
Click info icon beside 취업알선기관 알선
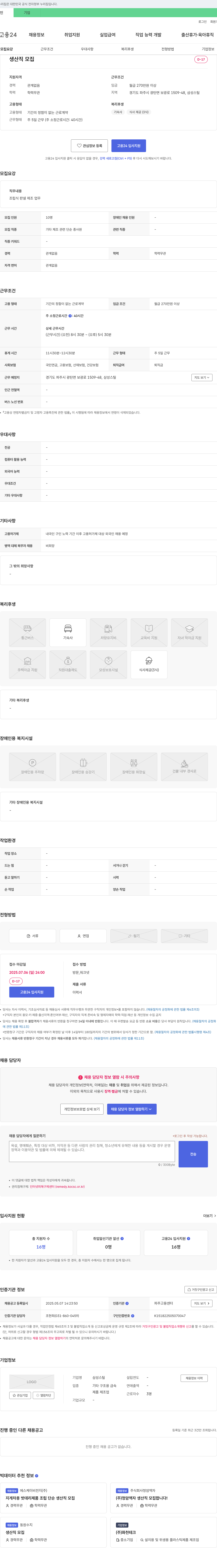(x=122, y=1238)
